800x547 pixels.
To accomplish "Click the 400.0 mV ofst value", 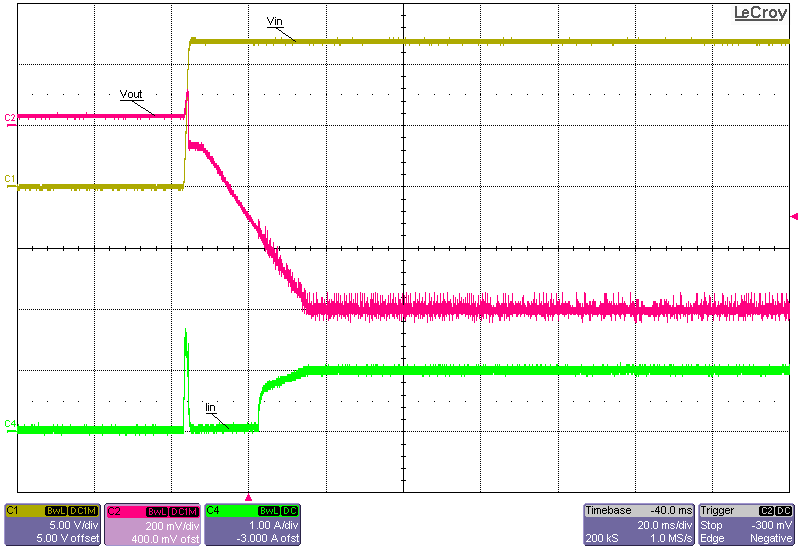I will [x=165, y=538].
